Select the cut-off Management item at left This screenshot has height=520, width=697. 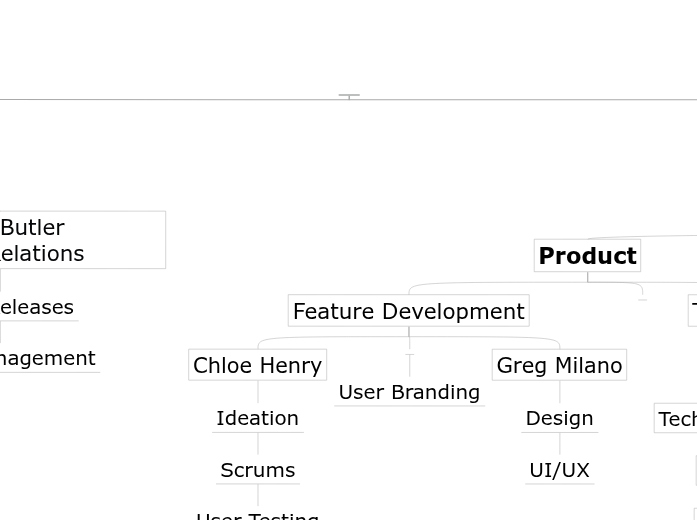coord(48,358)
